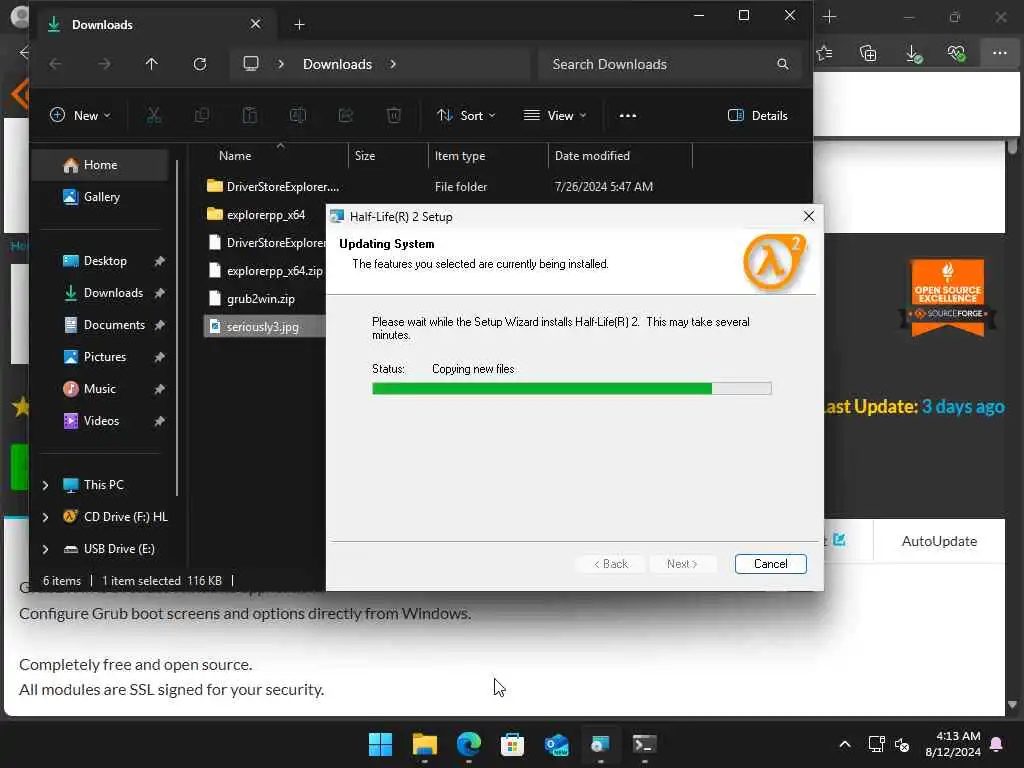
Task: Click chevron after Downloads in address bar
Action: coord(393,64)
